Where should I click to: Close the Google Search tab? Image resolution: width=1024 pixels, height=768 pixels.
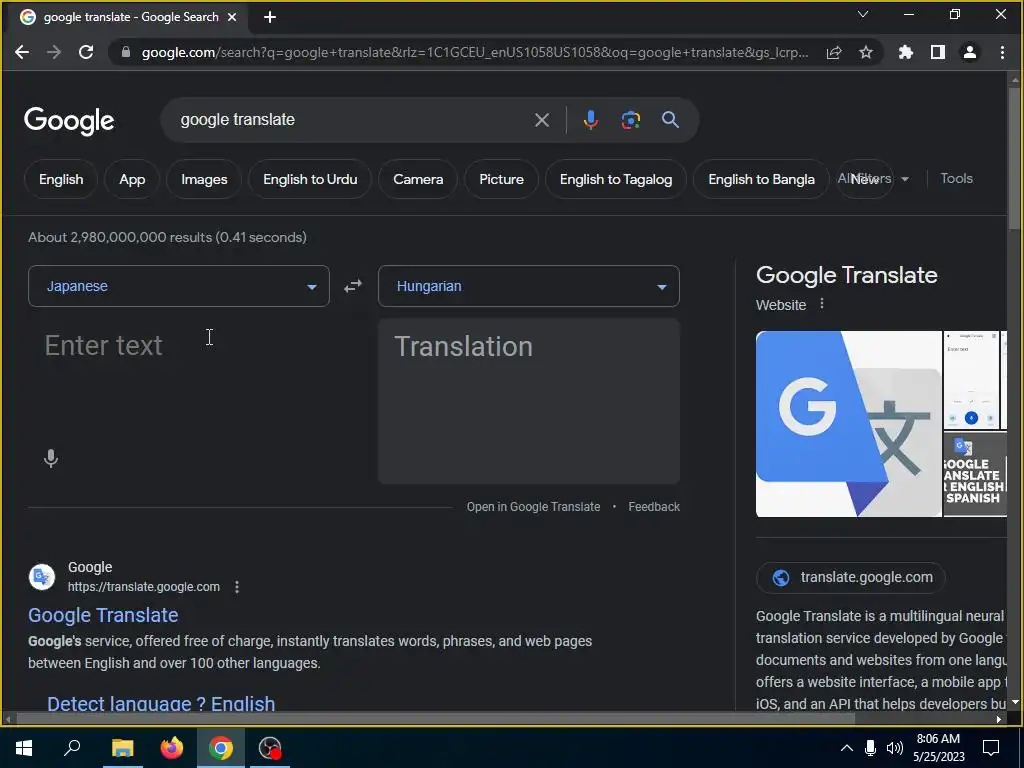(232, 18)
